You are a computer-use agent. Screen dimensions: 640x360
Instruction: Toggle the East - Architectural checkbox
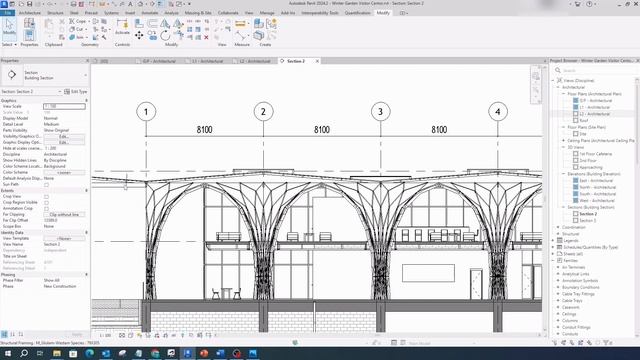click(576, 180)
